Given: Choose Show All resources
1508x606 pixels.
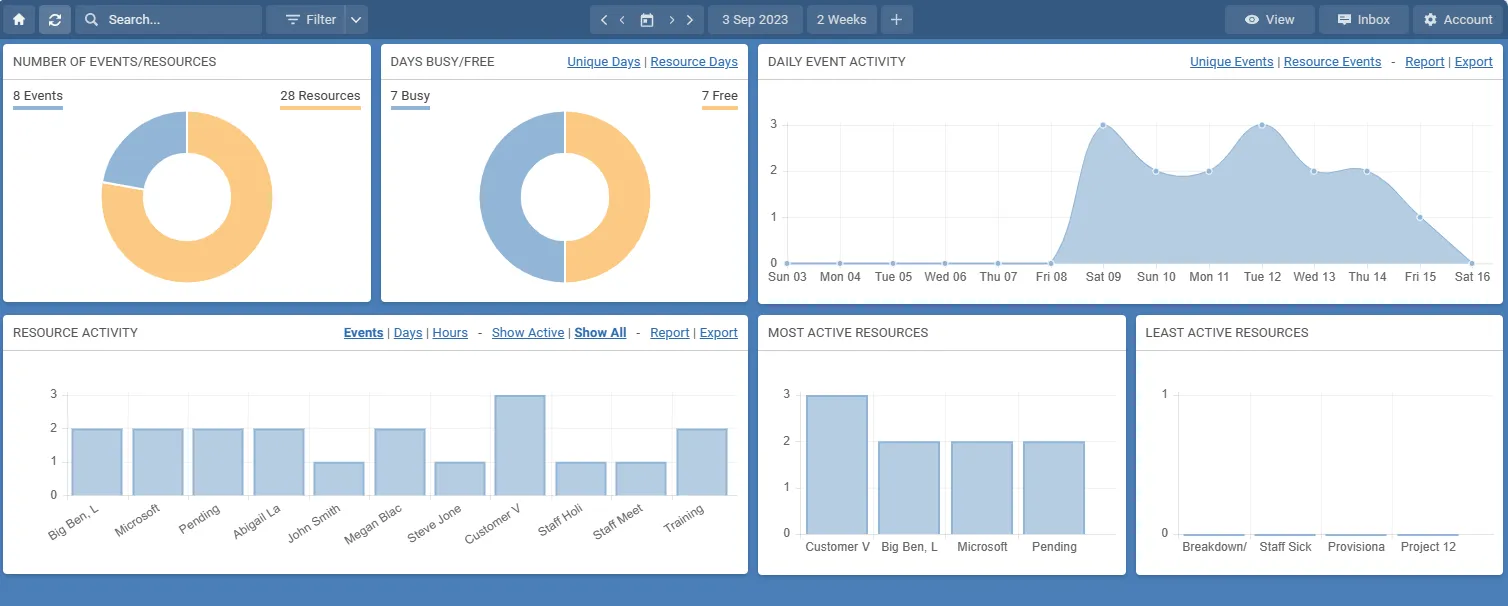Looking at the screenshot, I should point(600,333).
